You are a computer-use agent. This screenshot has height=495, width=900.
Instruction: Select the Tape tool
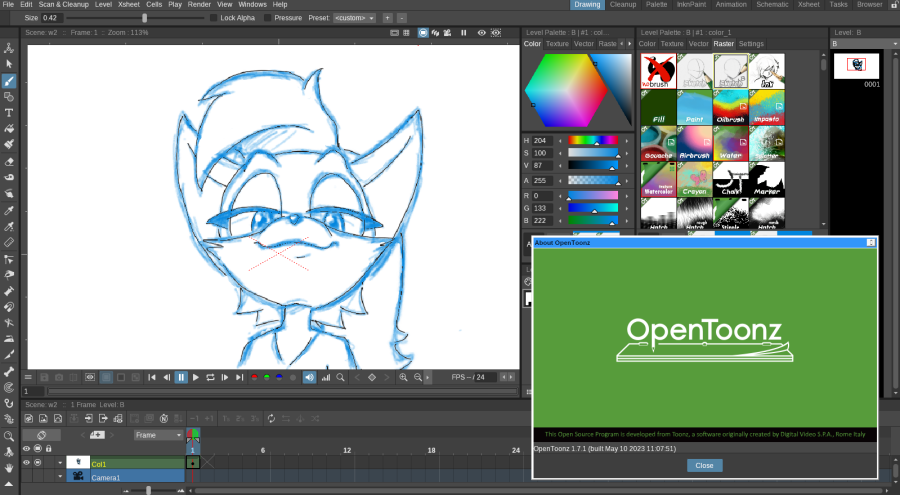point(9,177)
